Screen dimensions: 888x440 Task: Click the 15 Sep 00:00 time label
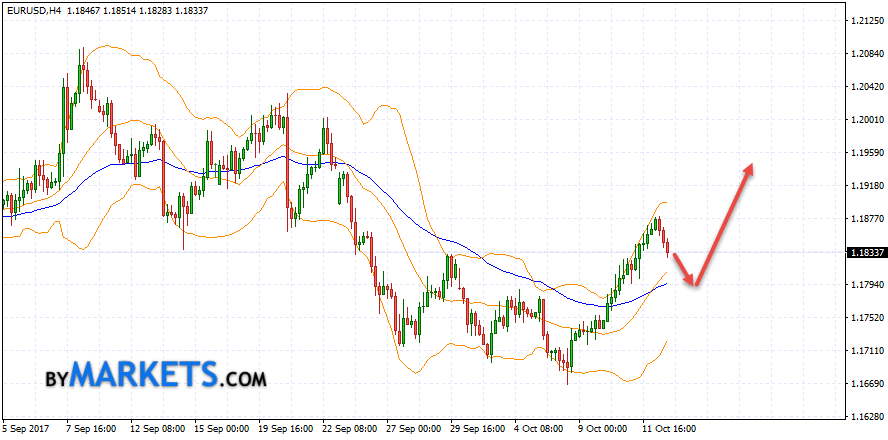pos(223,429)
